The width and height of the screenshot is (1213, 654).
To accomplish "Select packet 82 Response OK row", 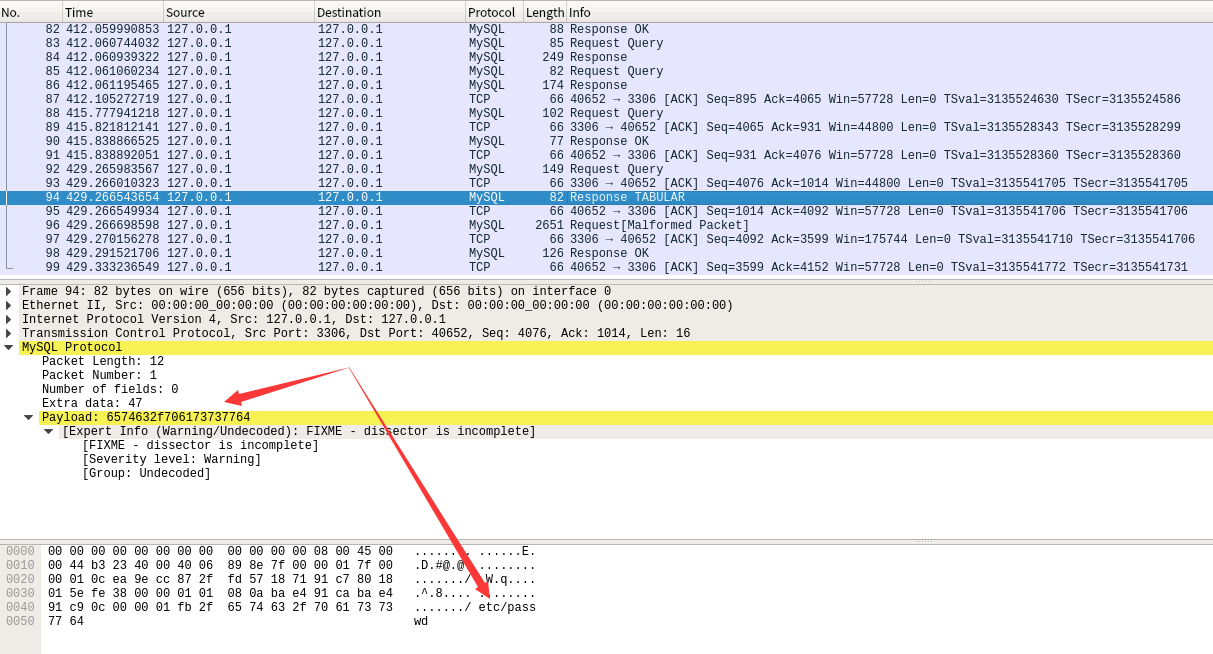I will [606, 30].
